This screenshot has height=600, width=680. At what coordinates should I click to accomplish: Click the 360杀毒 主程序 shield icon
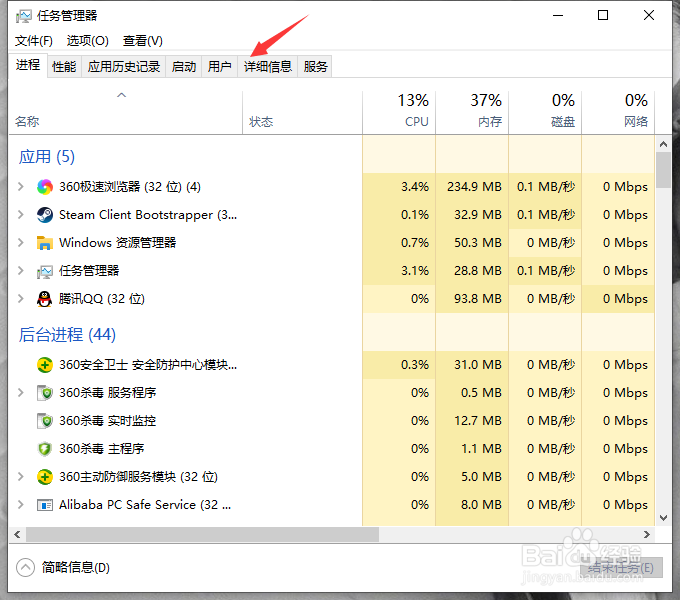click(45, 449)
